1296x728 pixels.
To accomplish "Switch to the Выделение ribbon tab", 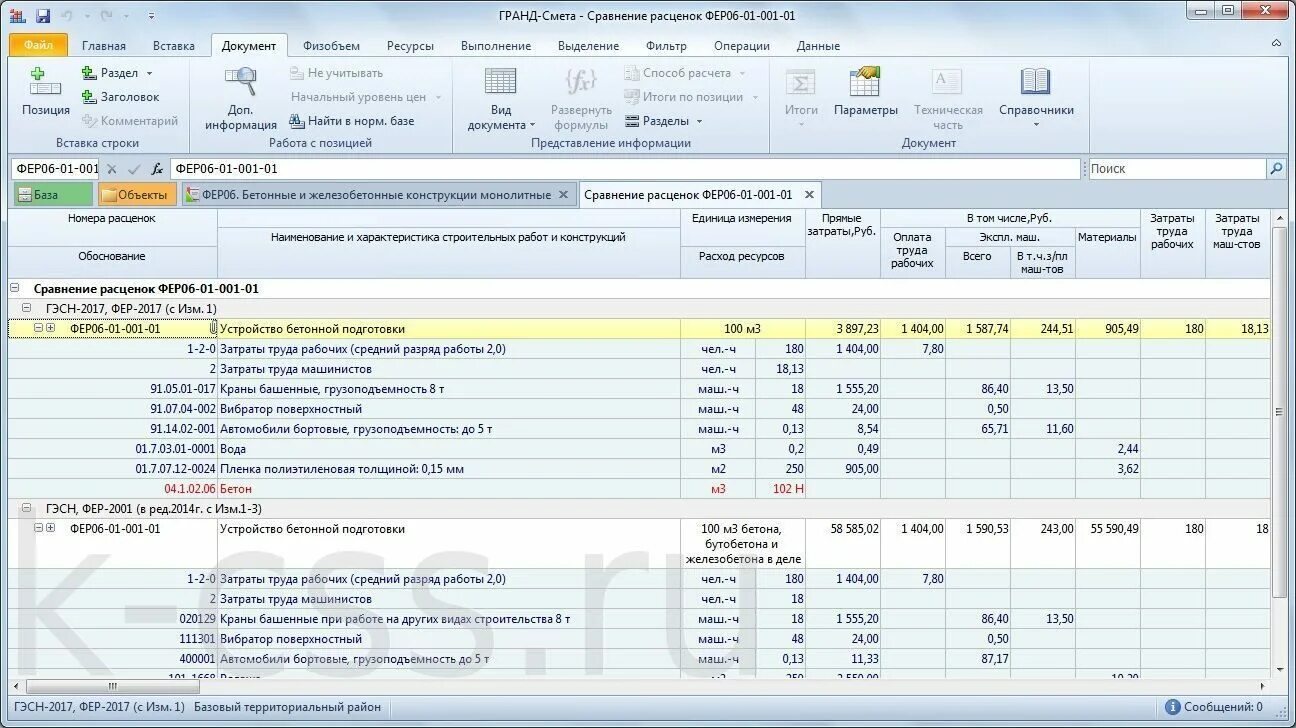I will 588,46.
